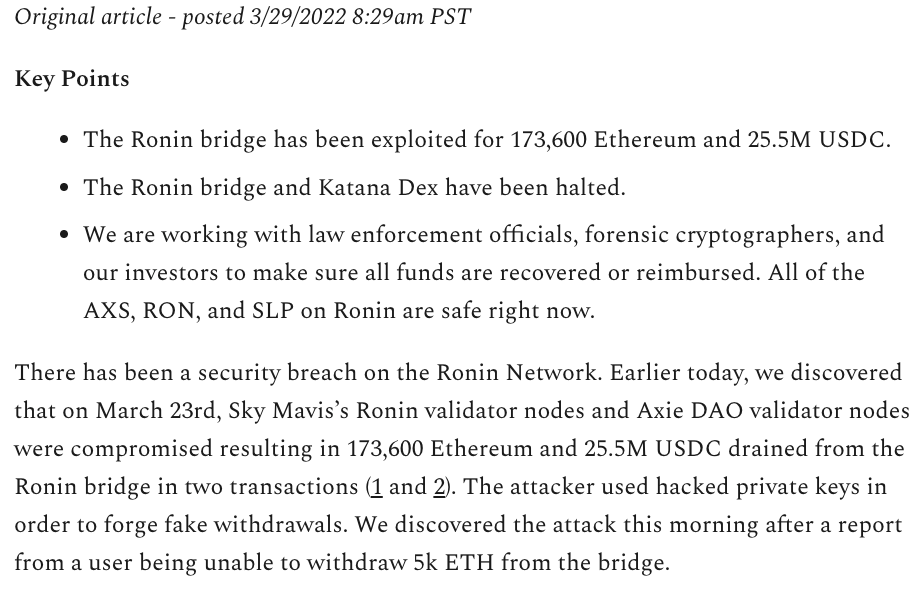Click the bullet marker before the Katana Dex line

pyautogui.click(x=65, y=188)
